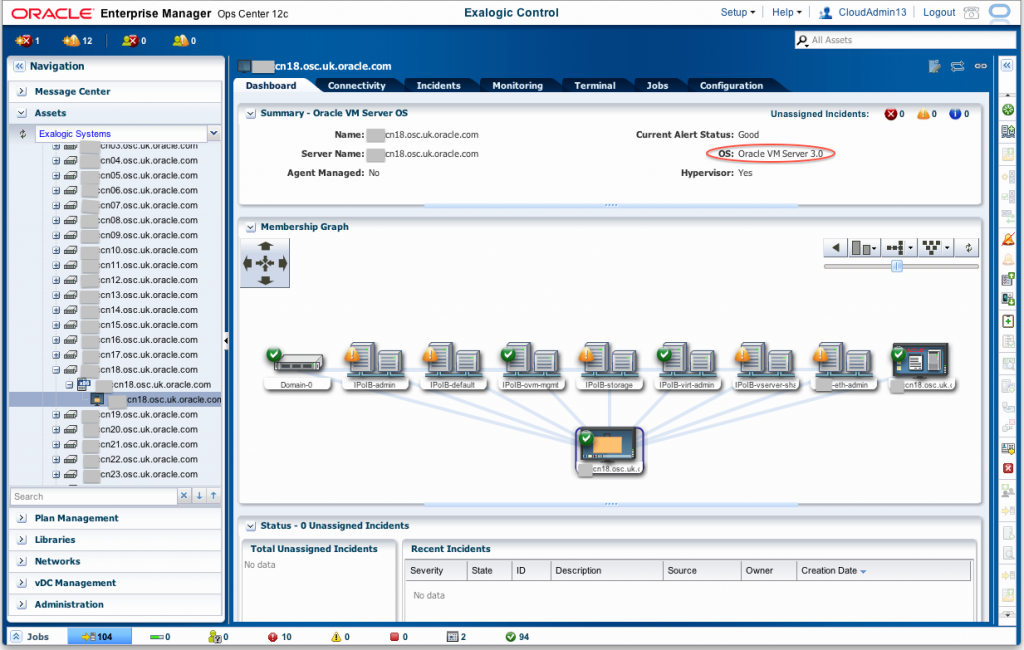Click the edit notes icon in title bar
This screenshot has width=1024, height=650.
[935, 66]
